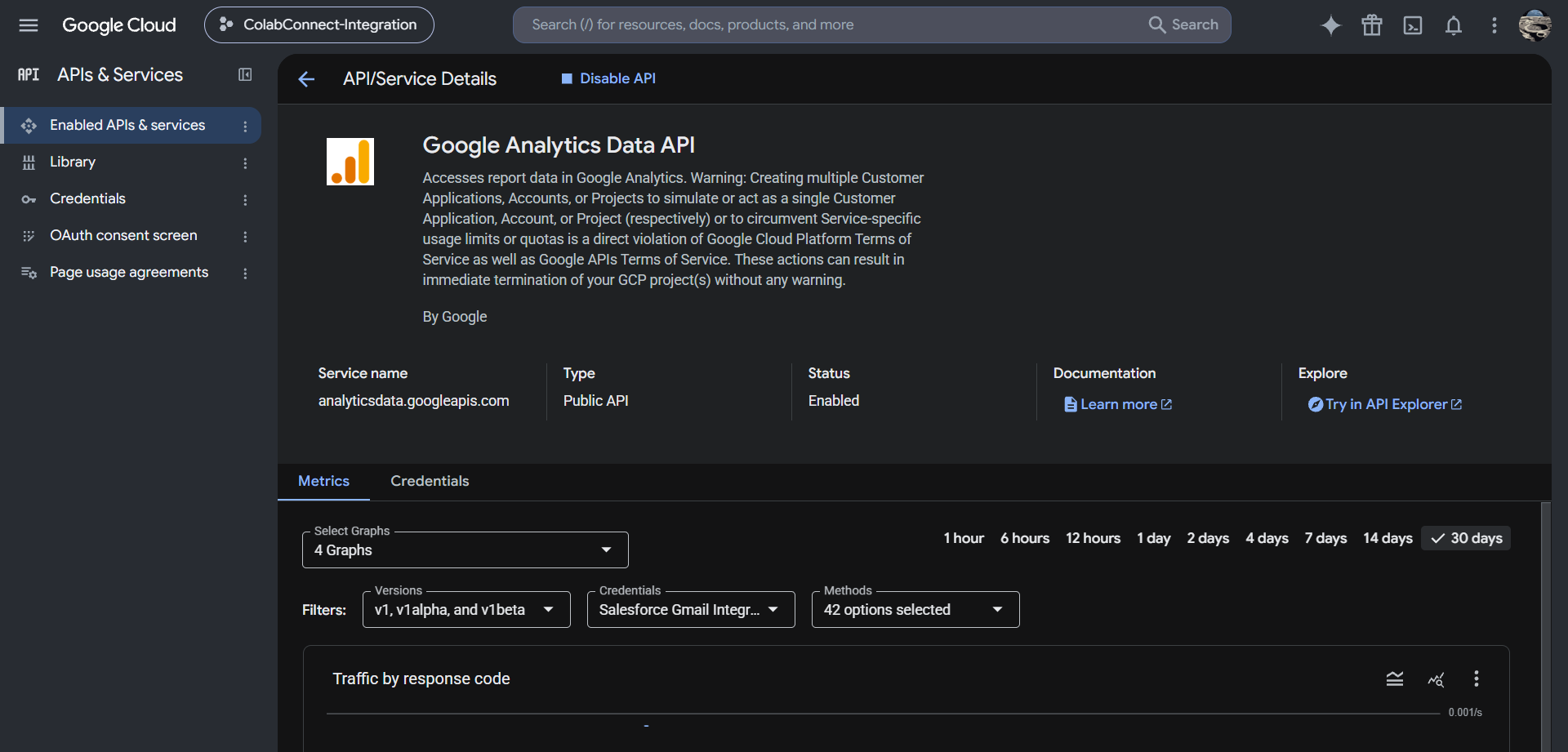The width and height of the screenshot is (1568, 752).
Task: Select Enabled APIs & services menu item
Action: (x=131, y=126)
